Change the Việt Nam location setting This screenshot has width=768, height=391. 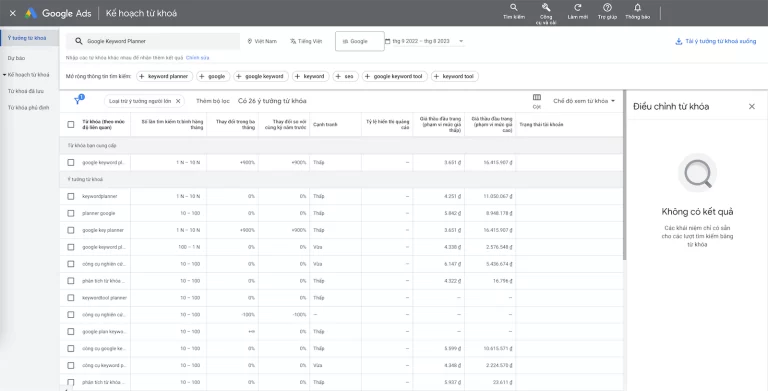click(262, 41)
